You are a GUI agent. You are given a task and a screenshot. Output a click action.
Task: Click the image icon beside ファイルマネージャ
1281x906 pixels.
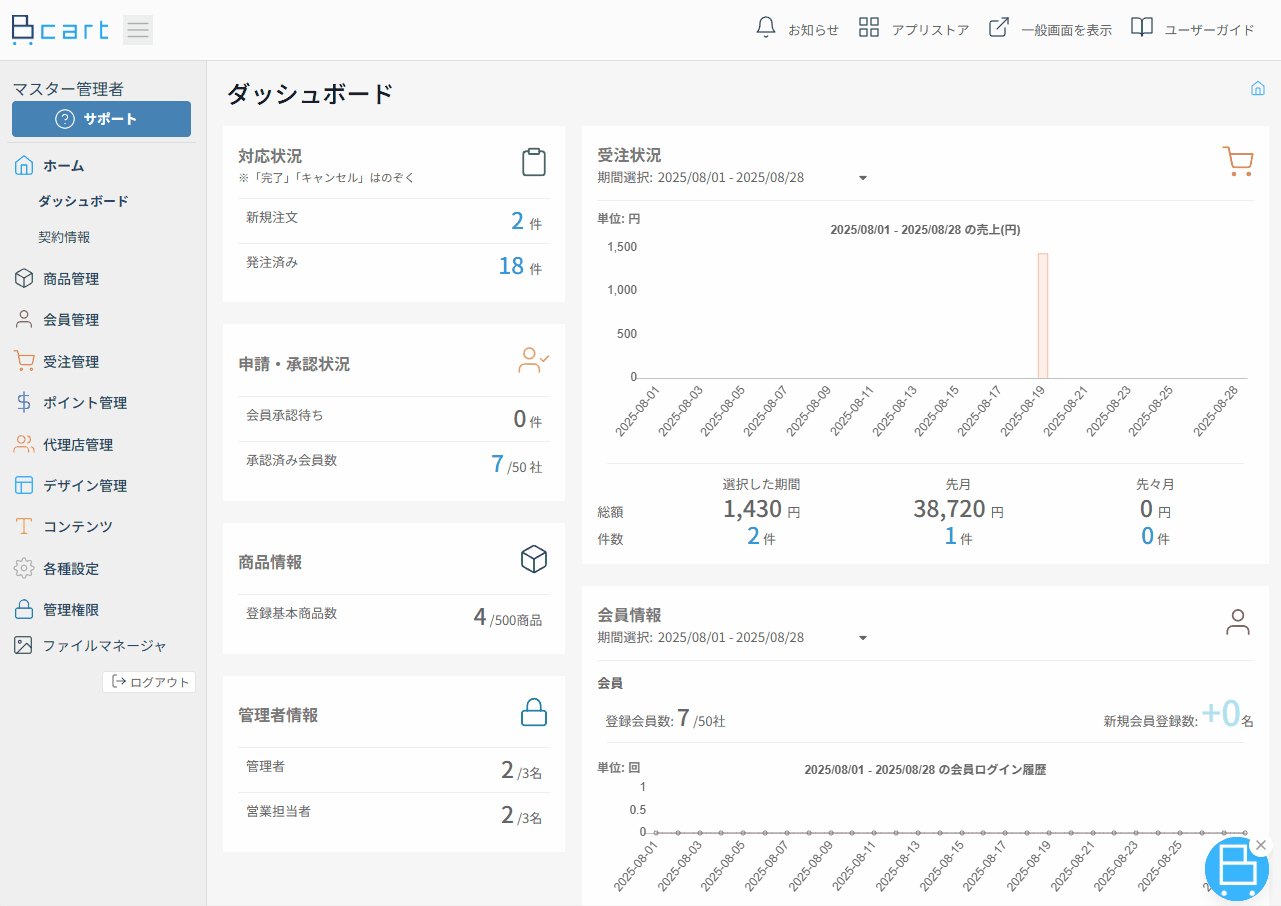click(x=24, y=645)
